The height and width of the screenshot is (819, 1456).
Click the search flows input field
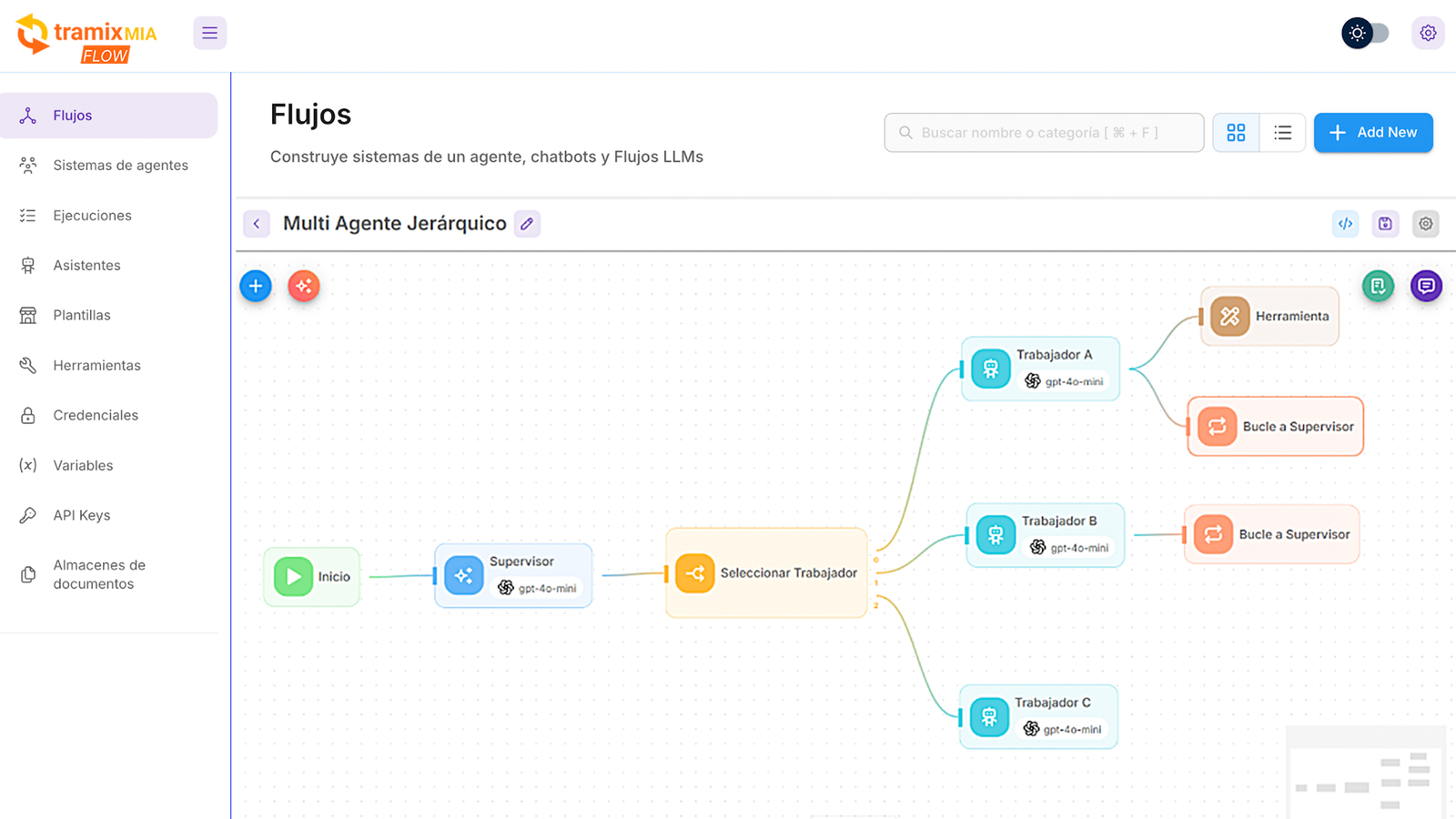click(1043, 132)
